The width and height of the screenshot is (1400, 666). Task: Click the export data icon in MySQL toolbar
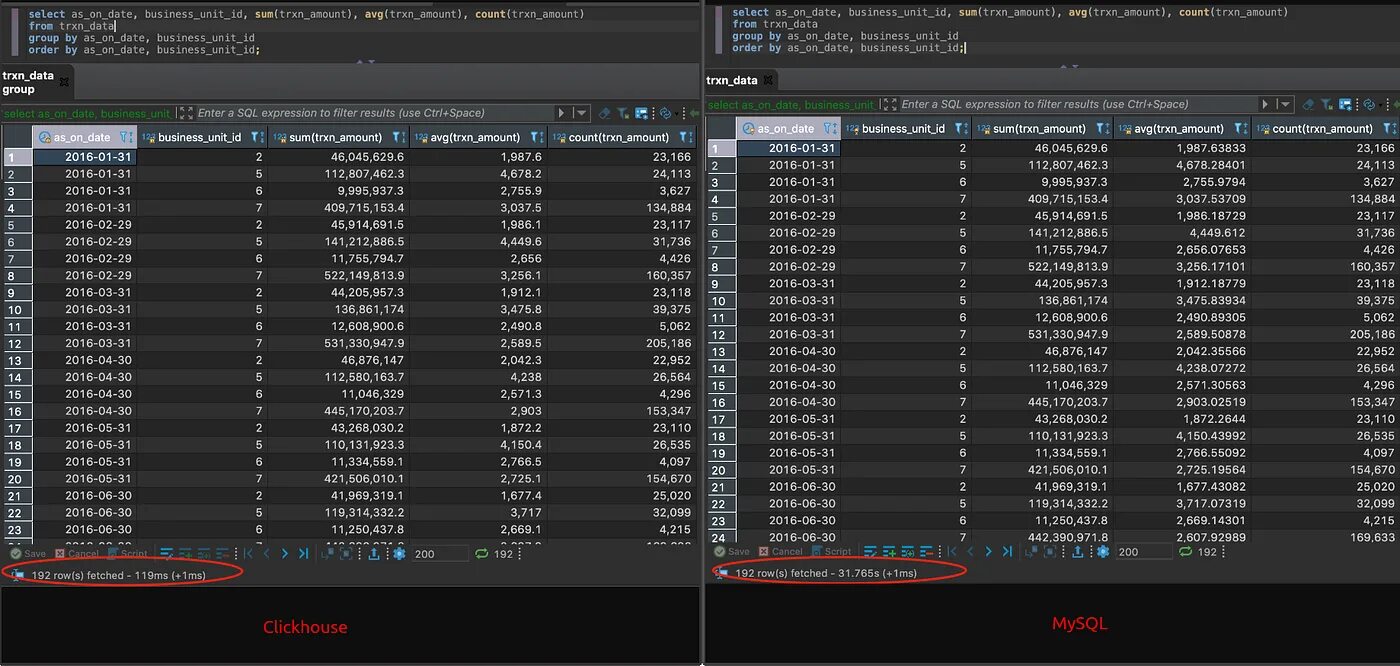coord(1077,551)
